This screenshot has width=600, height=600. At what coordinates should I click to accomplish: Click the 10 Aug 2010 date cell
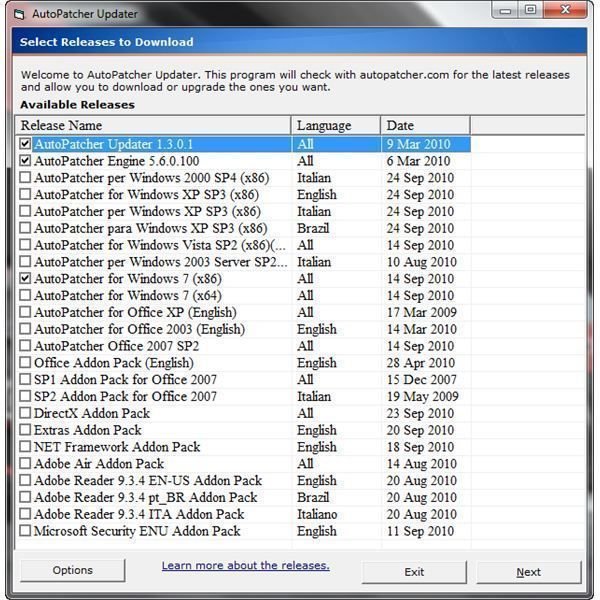tap(422, 262)
